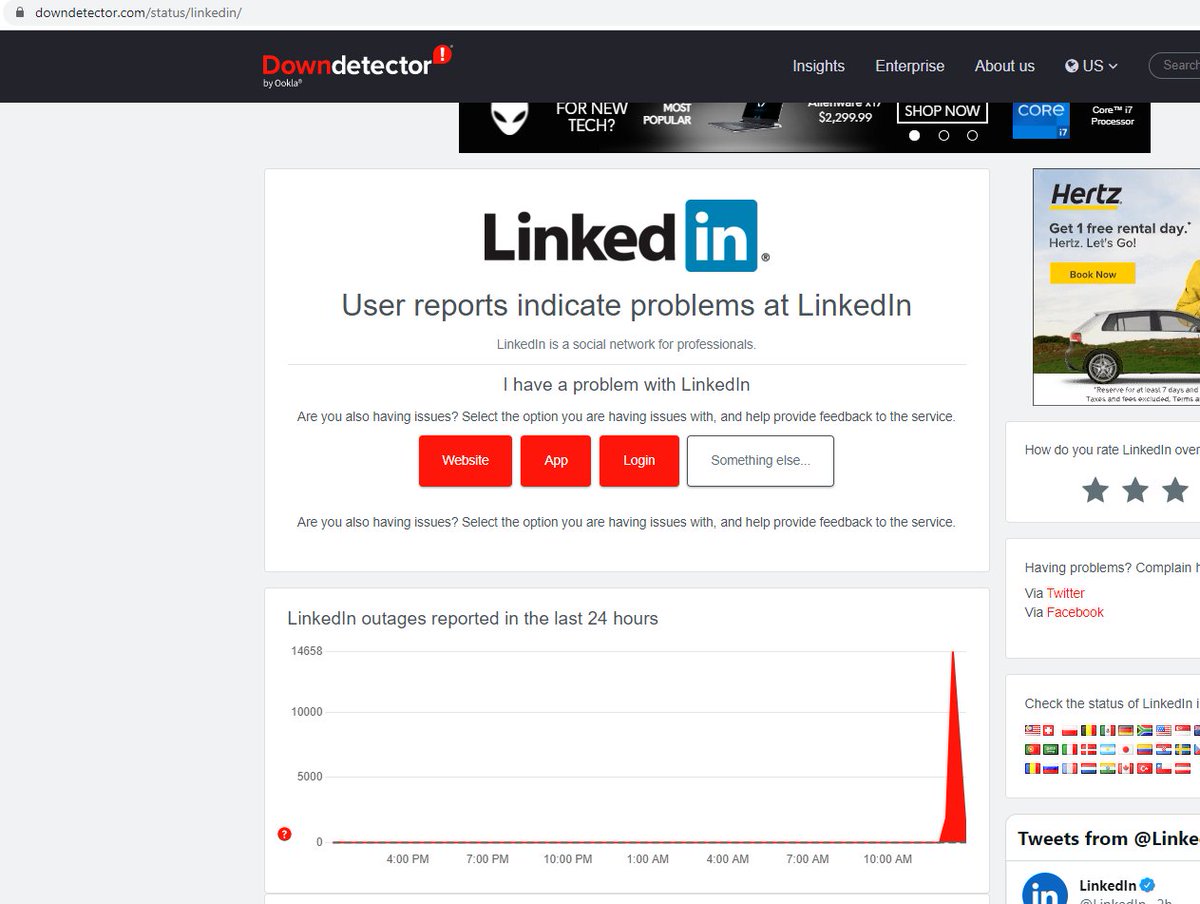Select the Russia flag
Screen dimensions: 1200x904
pos(1050,768)
